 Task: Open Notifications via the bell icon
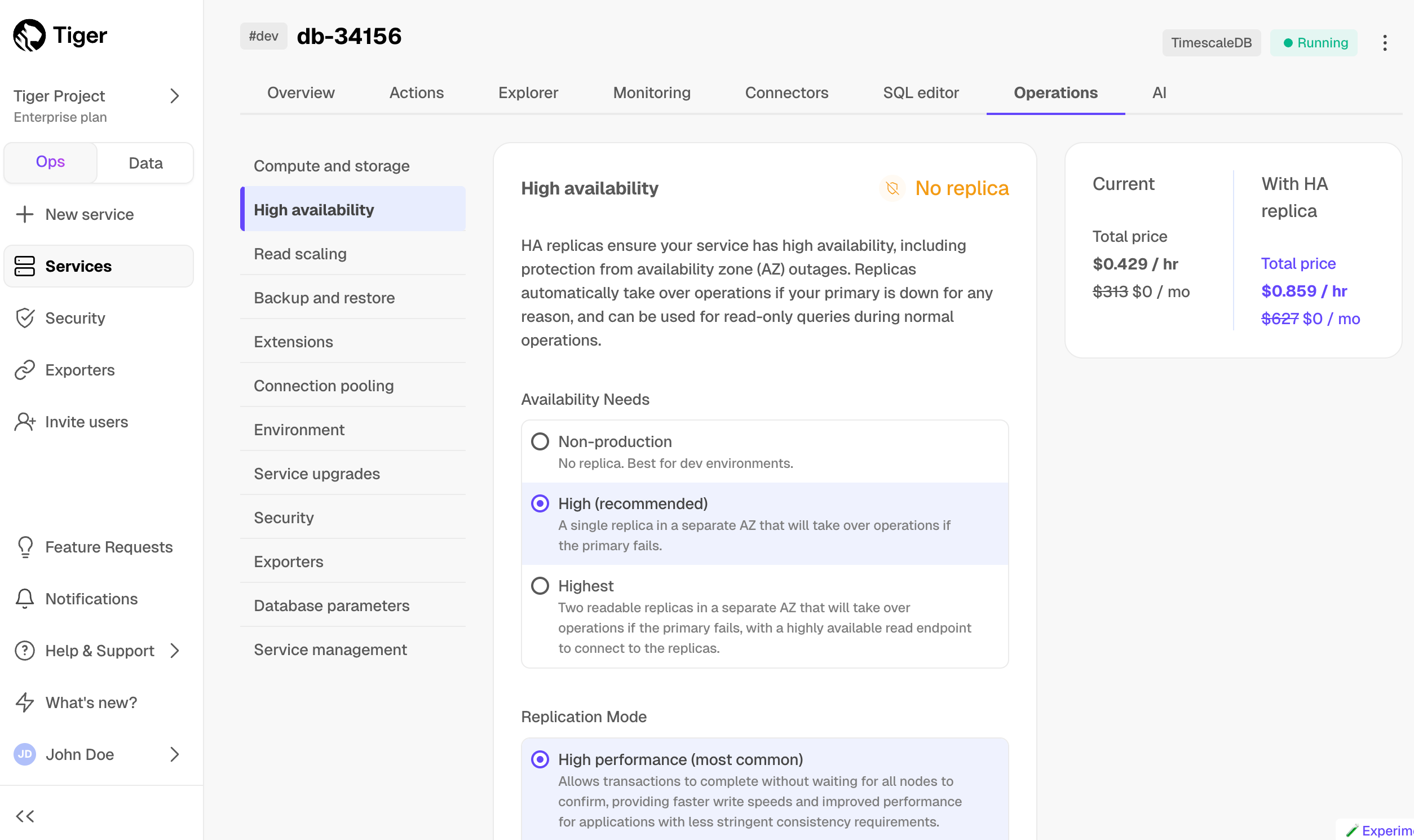pos(25,599)
